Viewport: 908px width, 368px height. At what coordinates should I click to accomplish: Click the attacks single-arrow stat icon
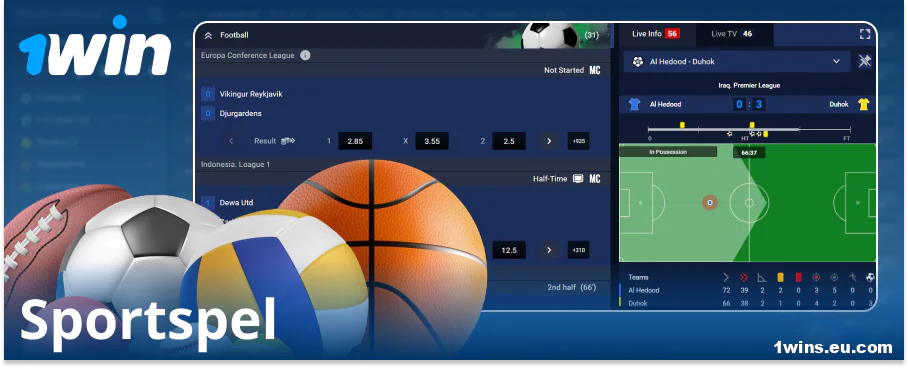(x=726, y=278)
